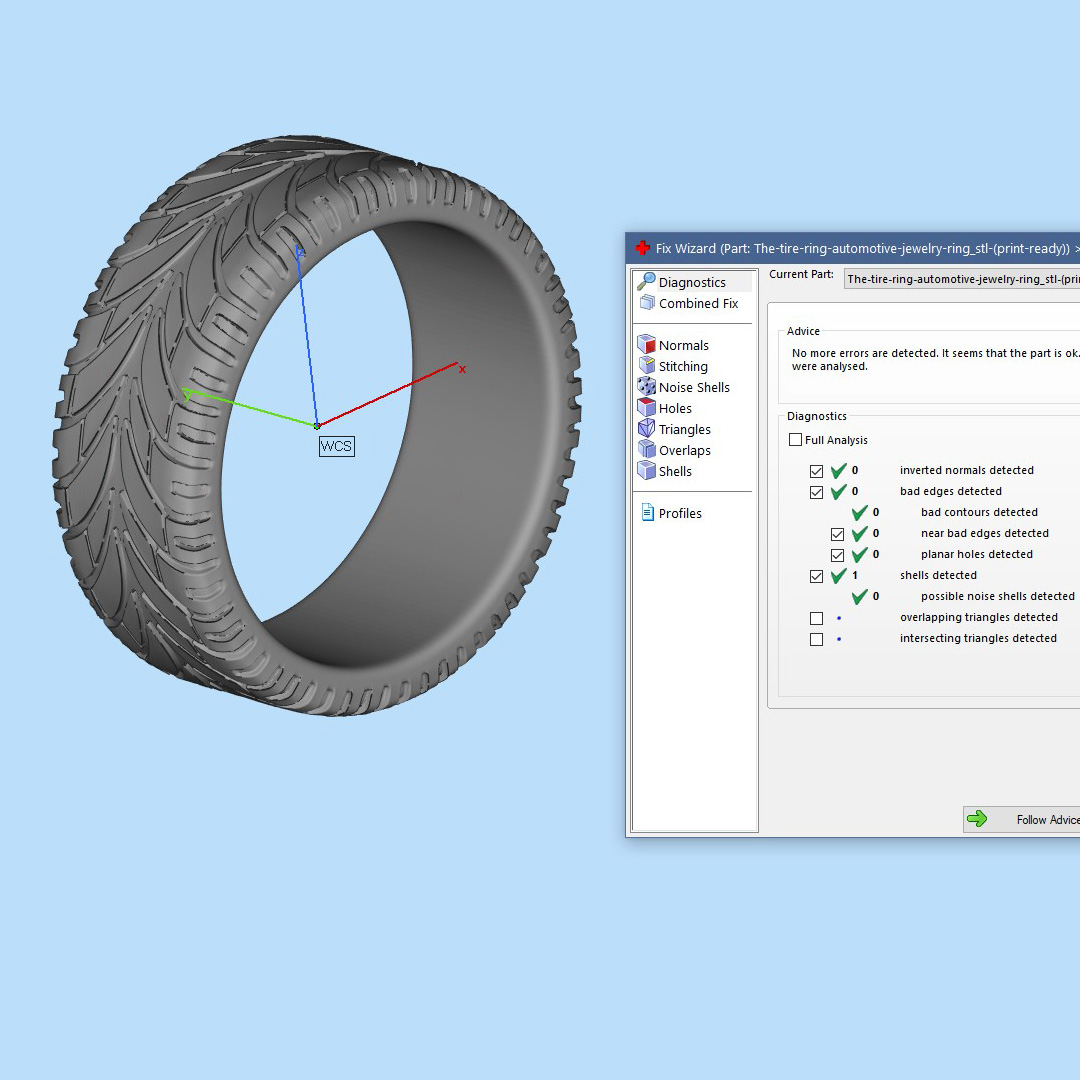Click the green checkmark beside shells detected
Screen dimensions: 1080x1080
click(838, 576)
